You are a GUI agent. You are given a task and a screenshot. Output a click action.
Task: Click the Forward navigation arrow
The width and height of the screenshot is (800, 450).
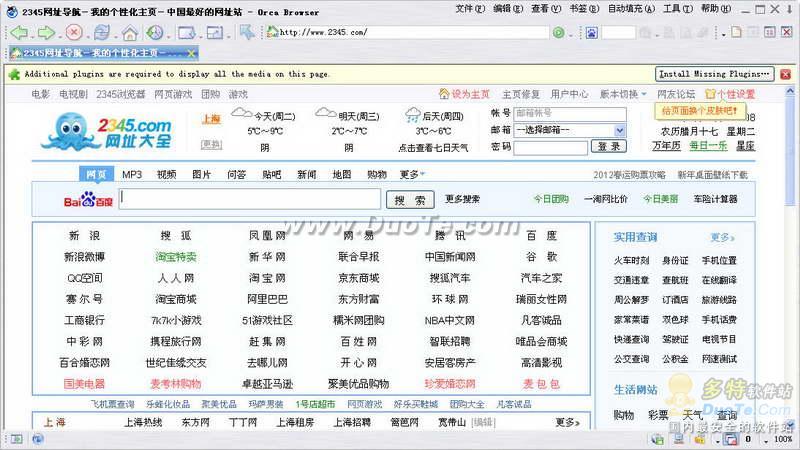pos(45,32)
